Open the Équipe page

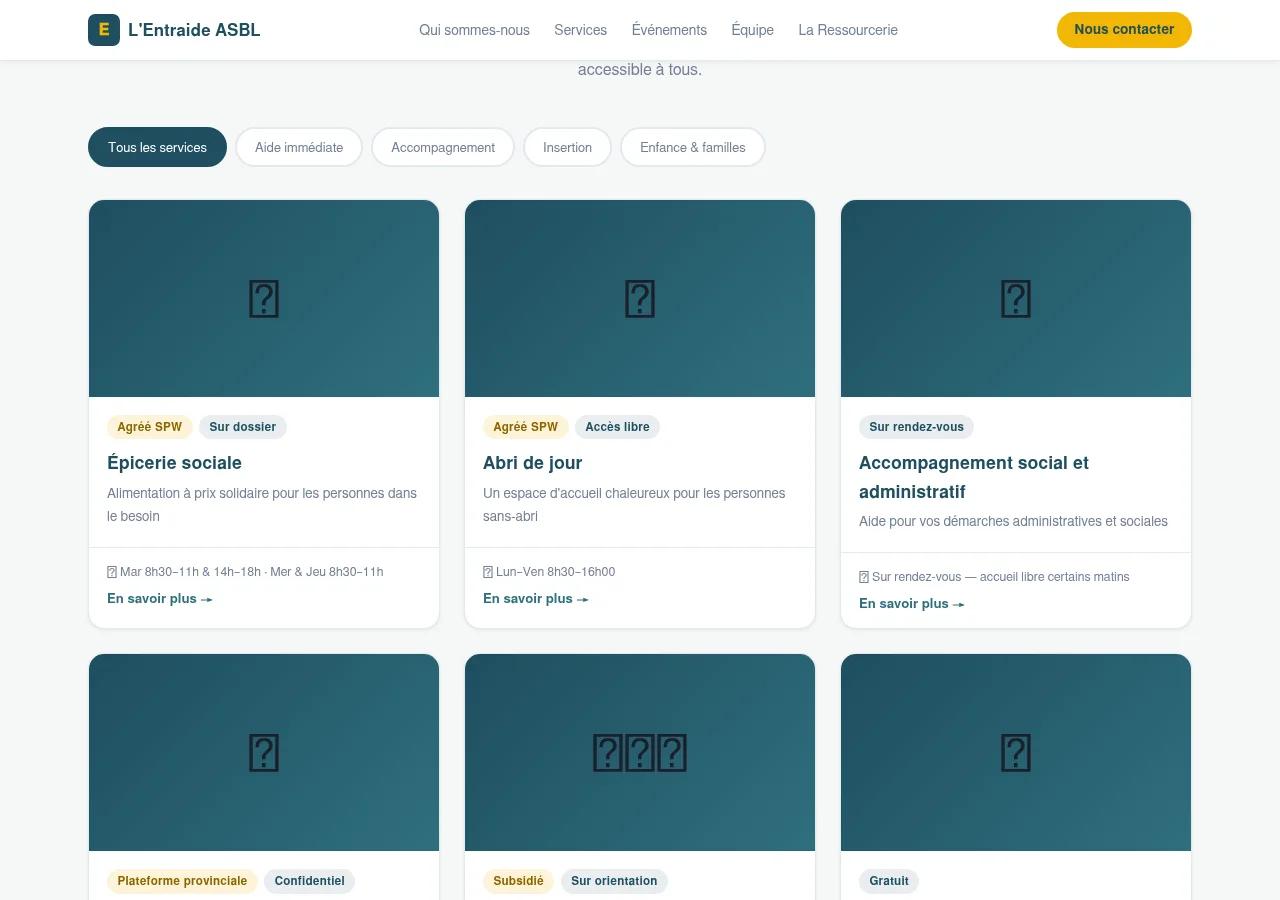pyautogui.click(x=752, y=30)
